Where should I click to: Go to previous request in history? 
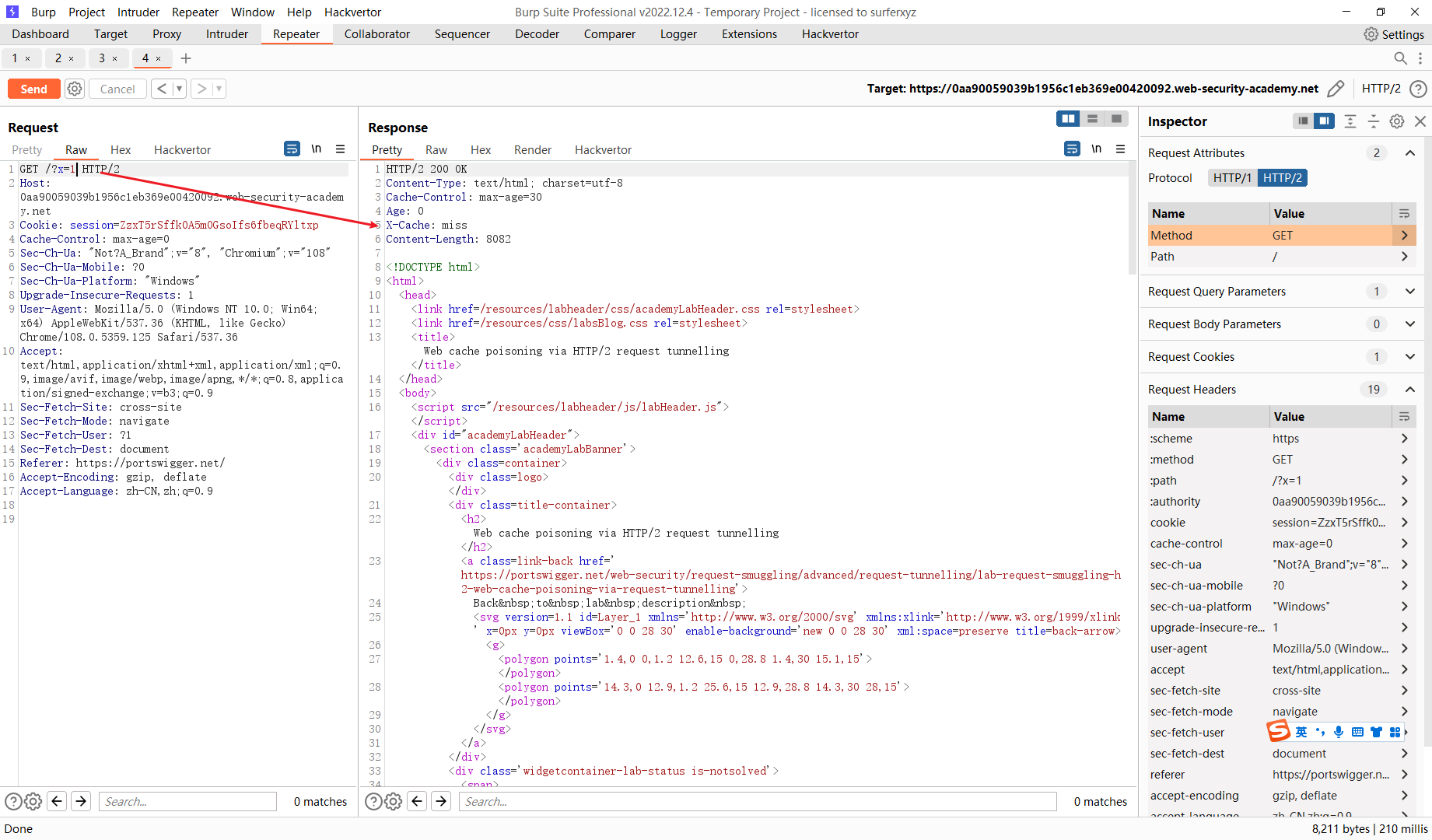162,89
